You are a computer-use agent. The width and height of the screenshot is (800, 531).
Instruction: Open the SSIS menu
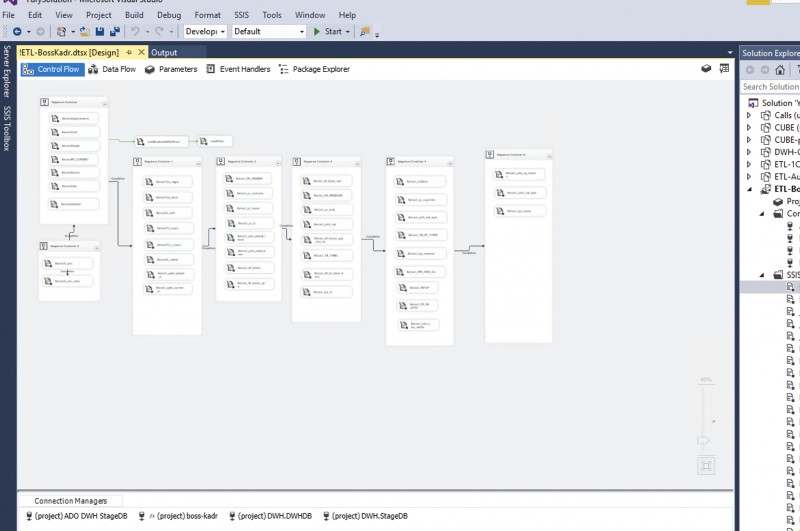241,15
